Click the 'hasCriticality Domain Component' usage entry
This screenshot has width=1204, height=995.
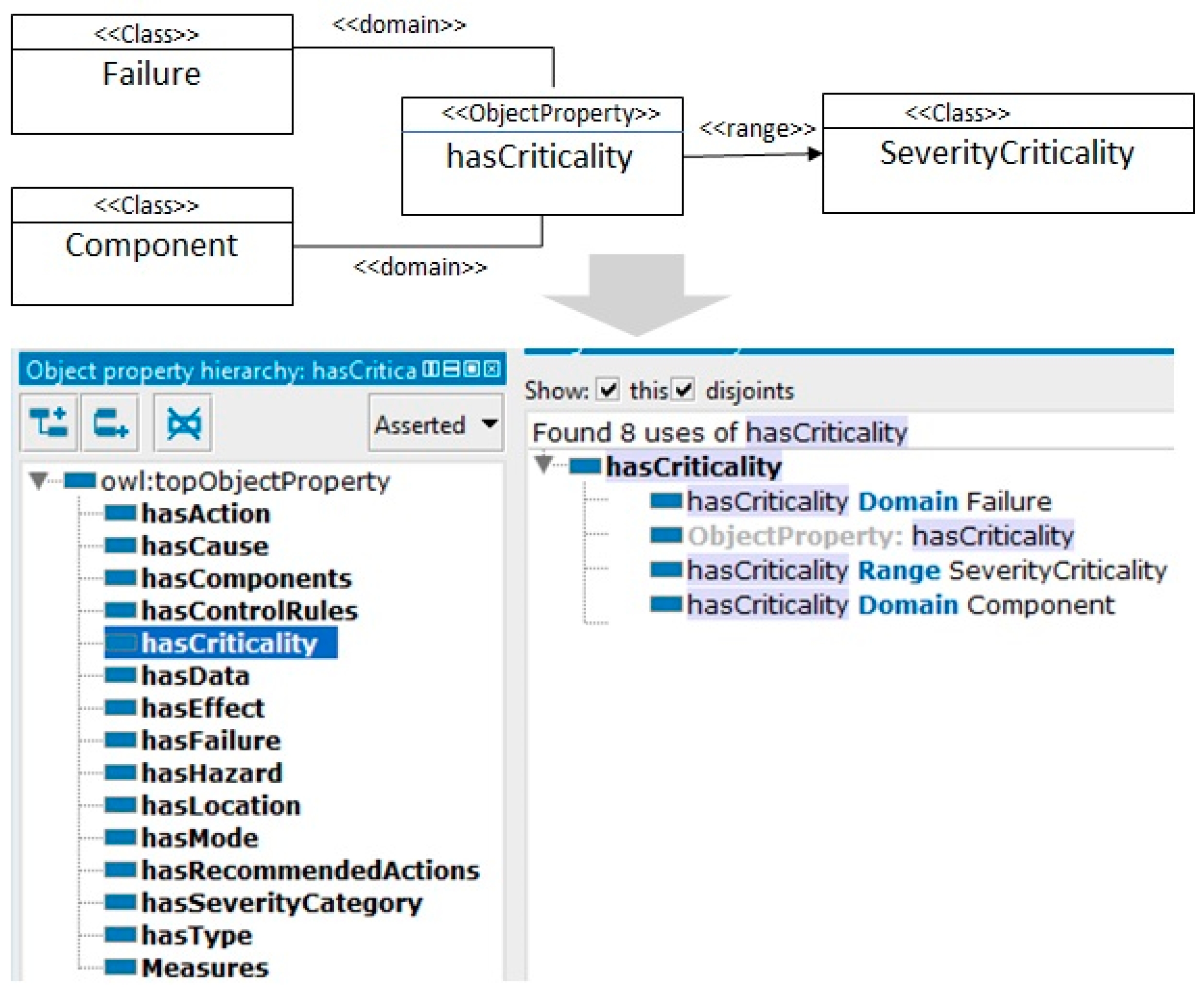click(900, 605)
